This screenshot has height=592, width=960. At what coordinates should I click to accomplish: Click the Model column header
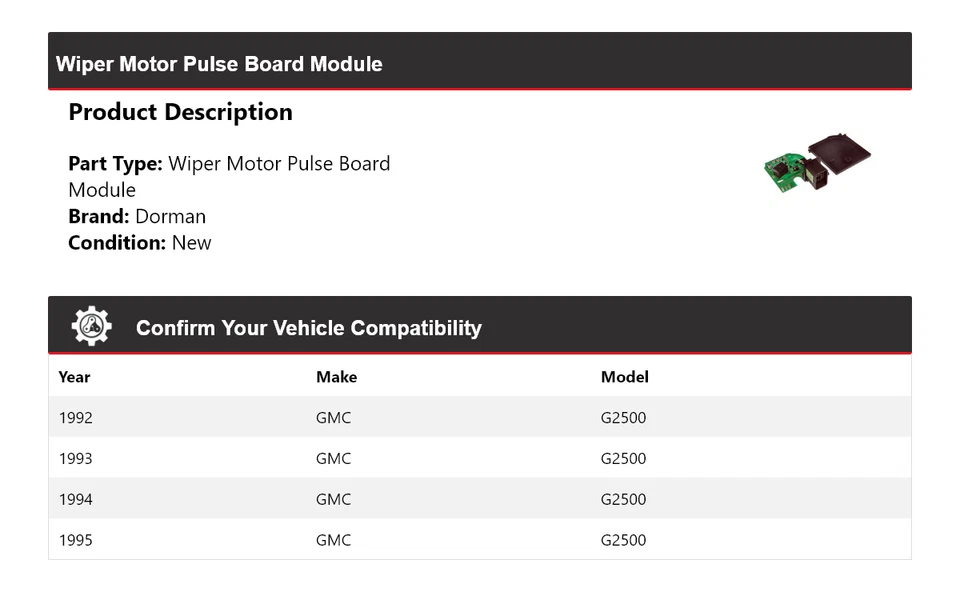click(x=624, y=377)
